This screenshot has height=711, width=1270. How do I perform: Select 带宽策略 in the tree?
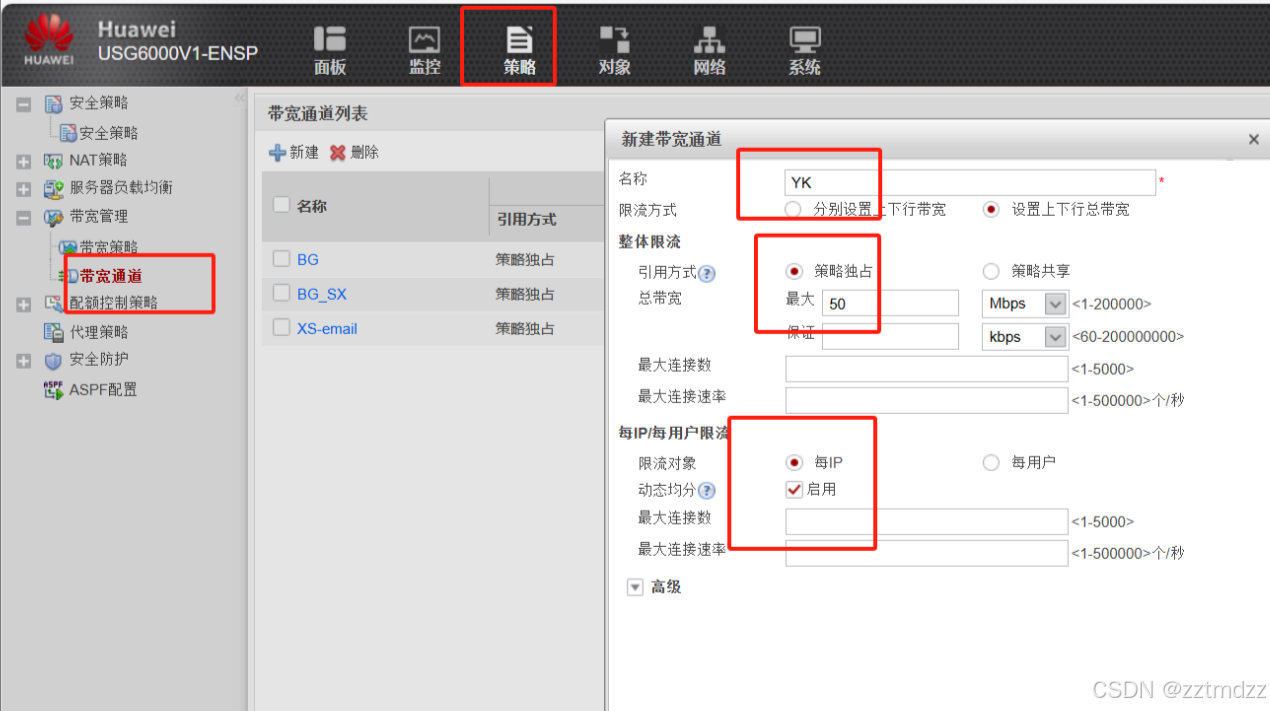click(108, 247)
